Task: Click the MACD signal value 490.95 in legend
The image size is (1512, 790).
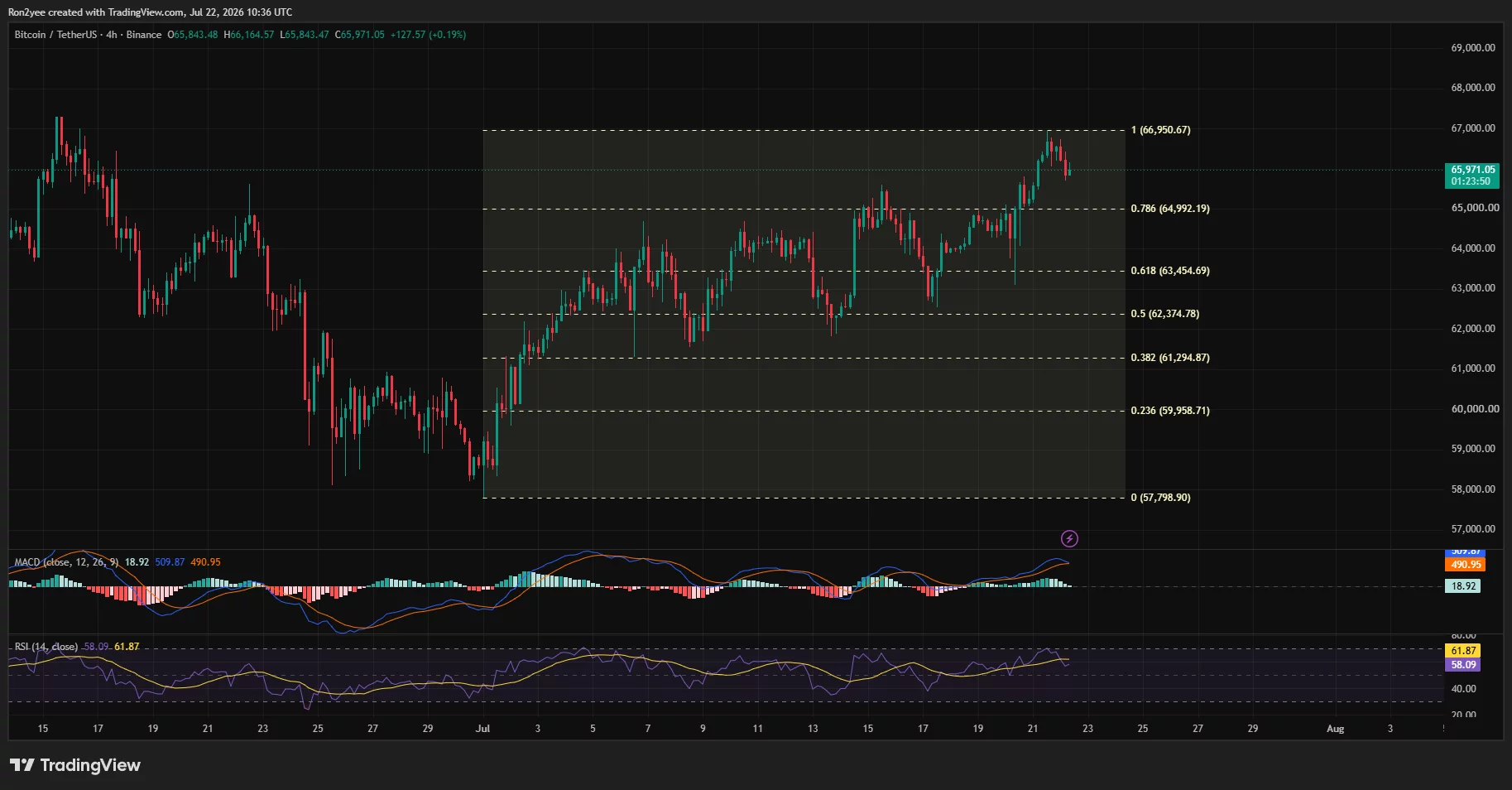Action: (205, 562)
